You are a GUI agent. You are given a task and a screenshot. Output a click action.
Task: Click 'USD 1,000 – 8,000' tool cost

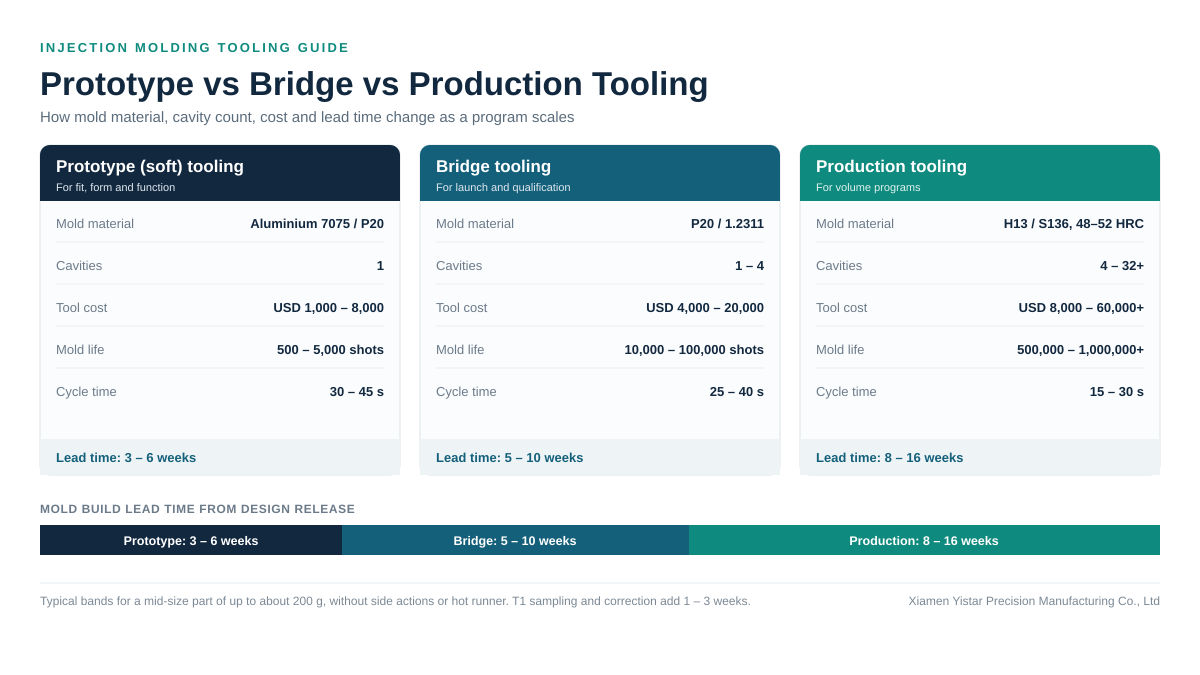[x=328, y=308]
